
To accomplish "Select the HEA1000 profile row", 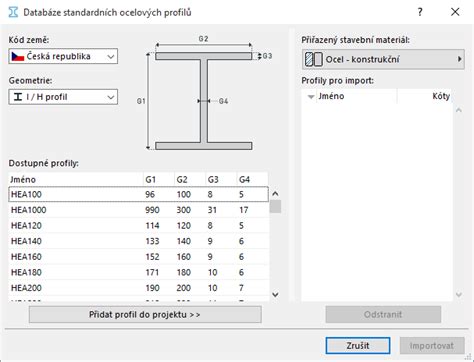I will 138,210.
